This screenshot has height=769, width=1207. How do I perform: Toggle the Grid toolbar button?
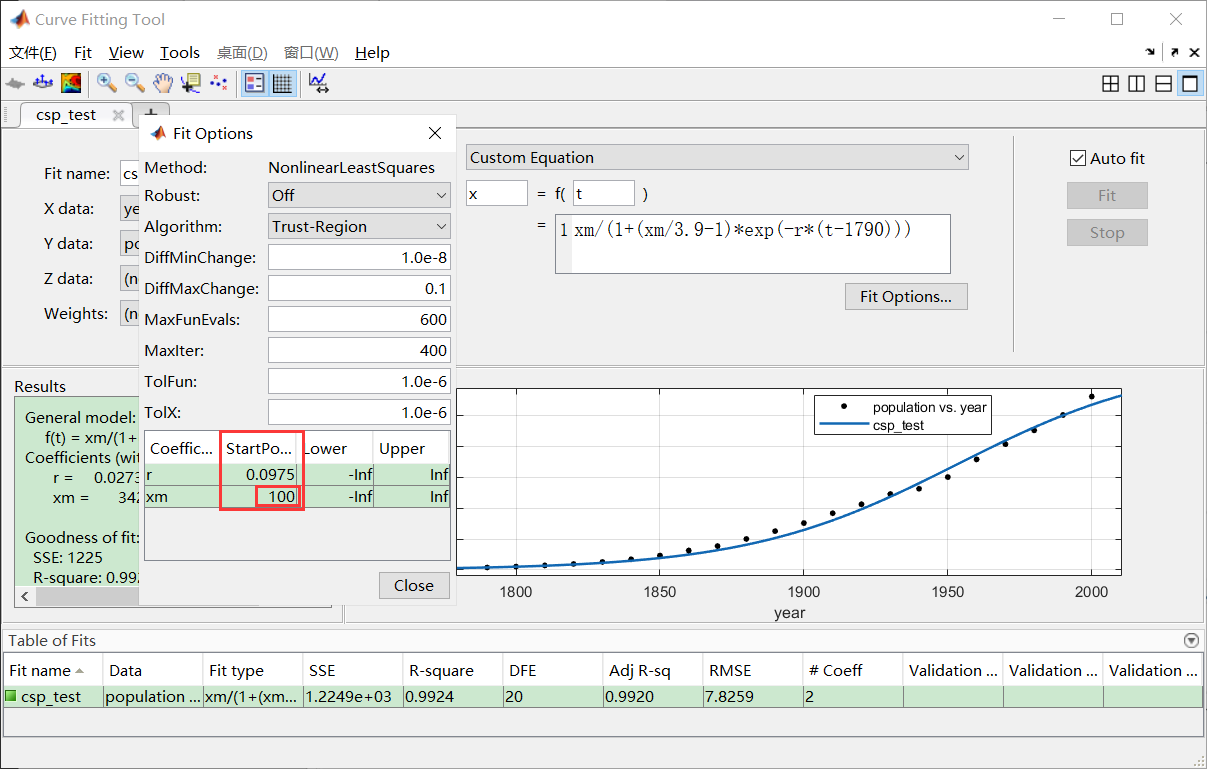282,84
